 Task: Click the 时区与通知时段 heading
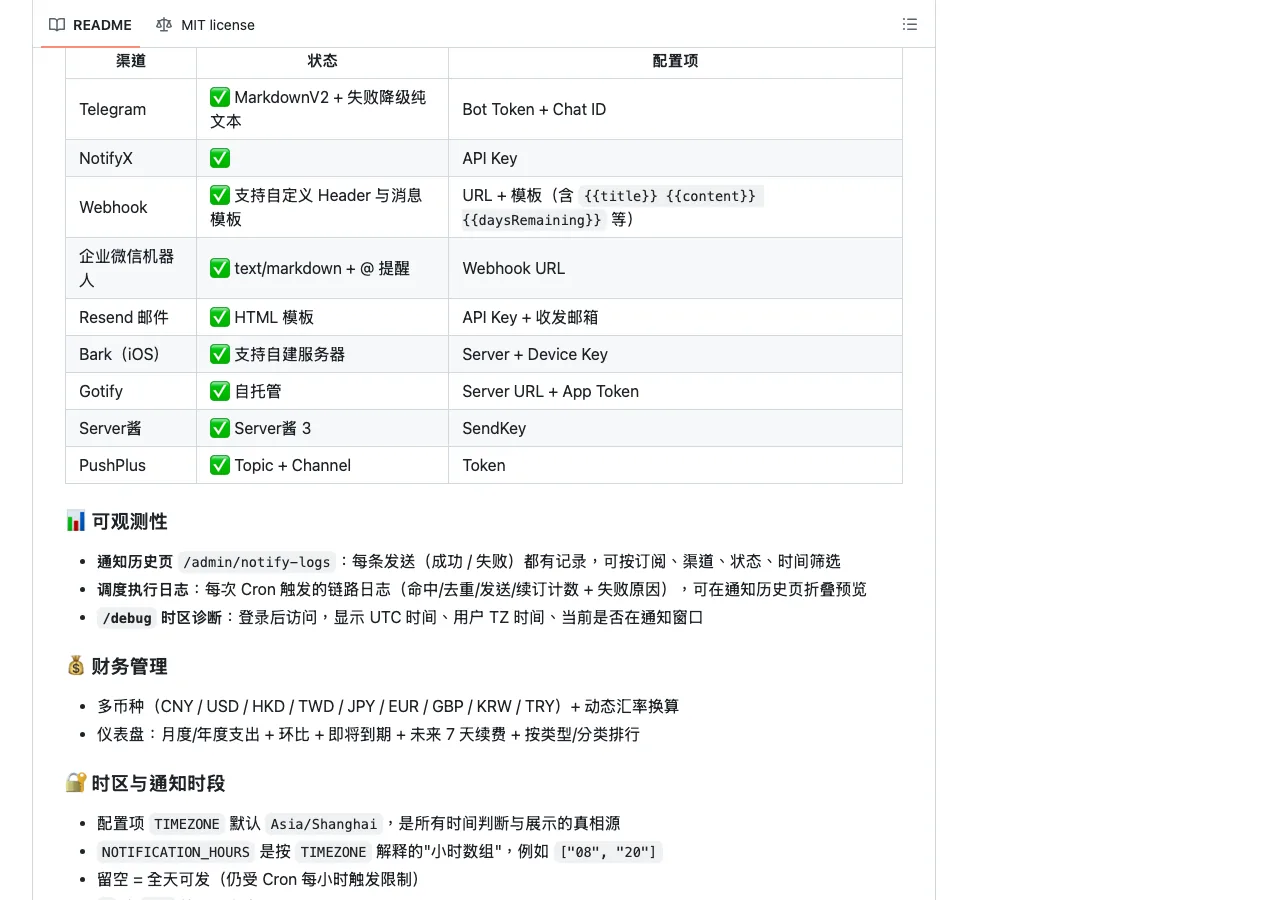pyautogui.click(x=158, y=783)
